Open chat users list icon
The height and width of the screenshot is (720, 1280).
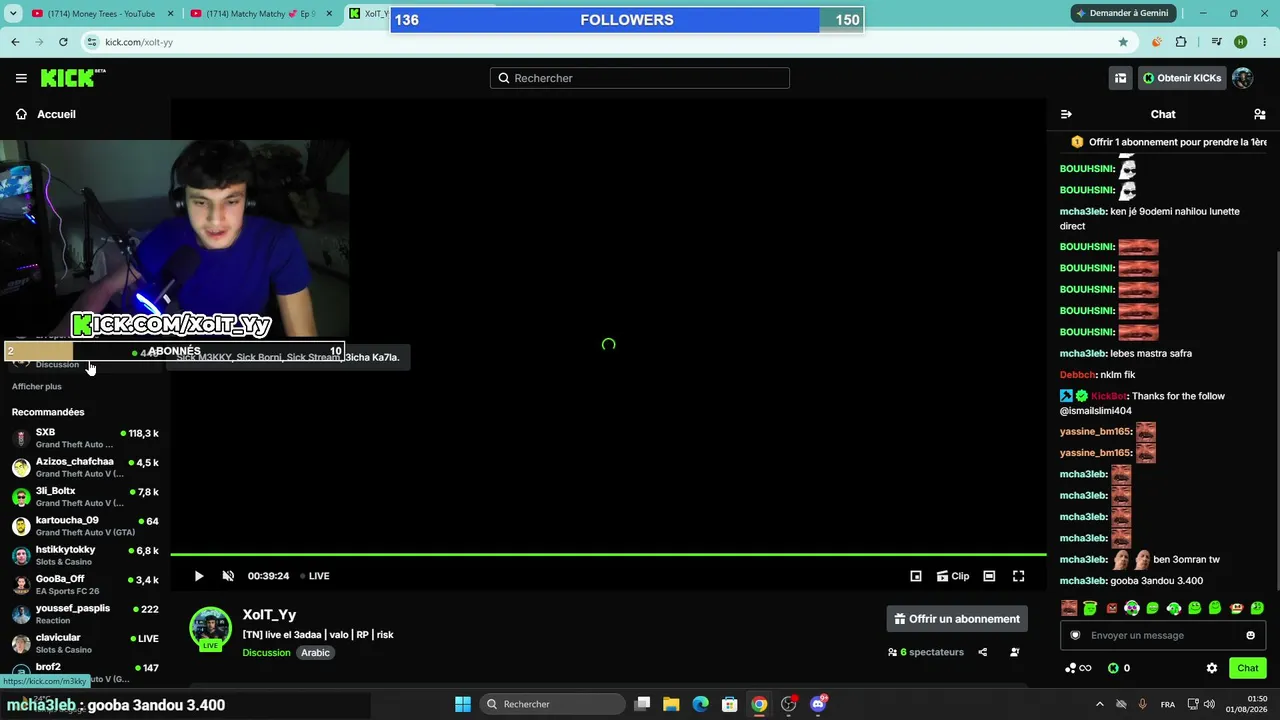click(x=1259, y=114)
